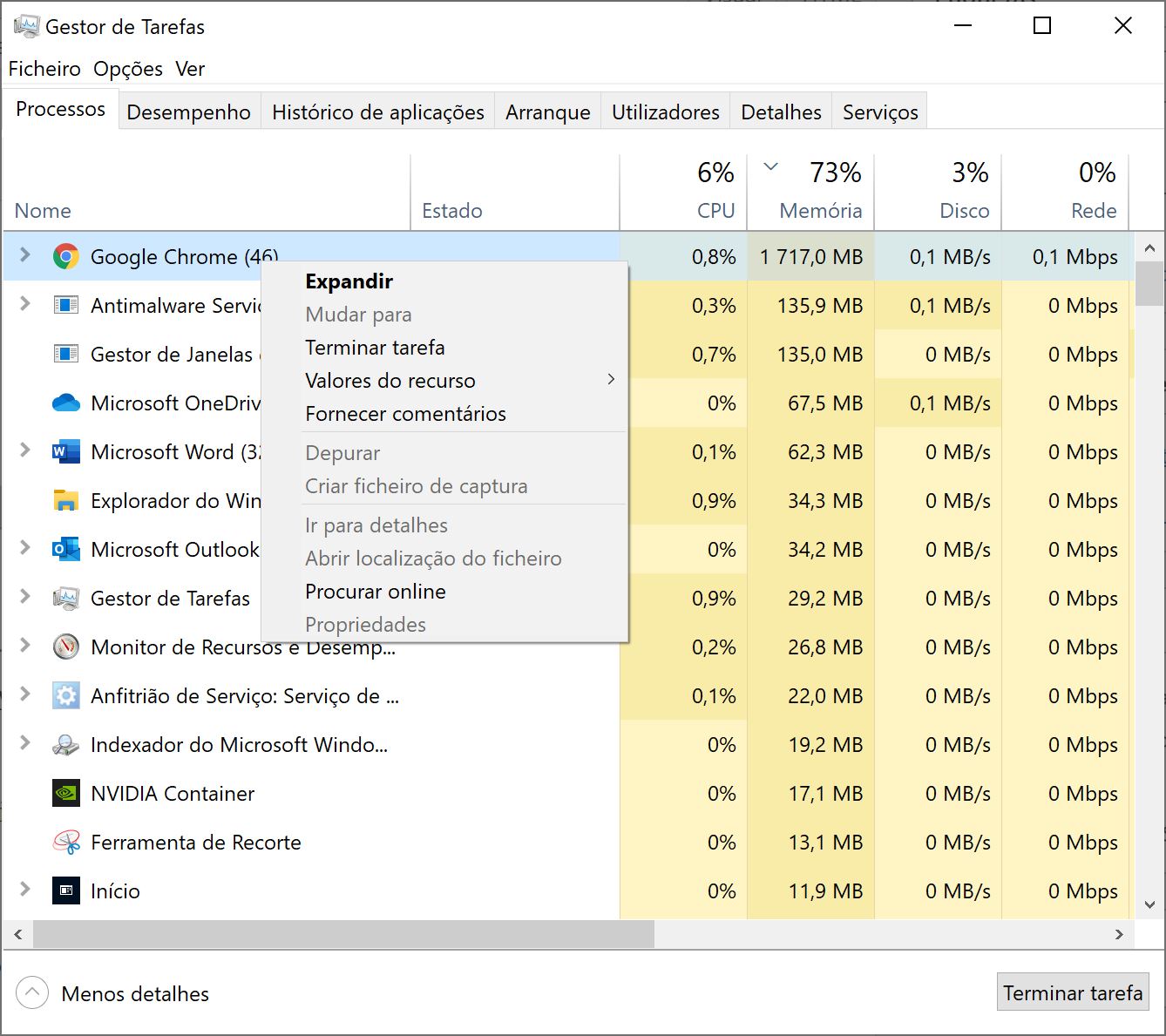1166x1036 pixels.
Task: Select the Microsoft OneDrive cloud icon
Action: point(65,403)
